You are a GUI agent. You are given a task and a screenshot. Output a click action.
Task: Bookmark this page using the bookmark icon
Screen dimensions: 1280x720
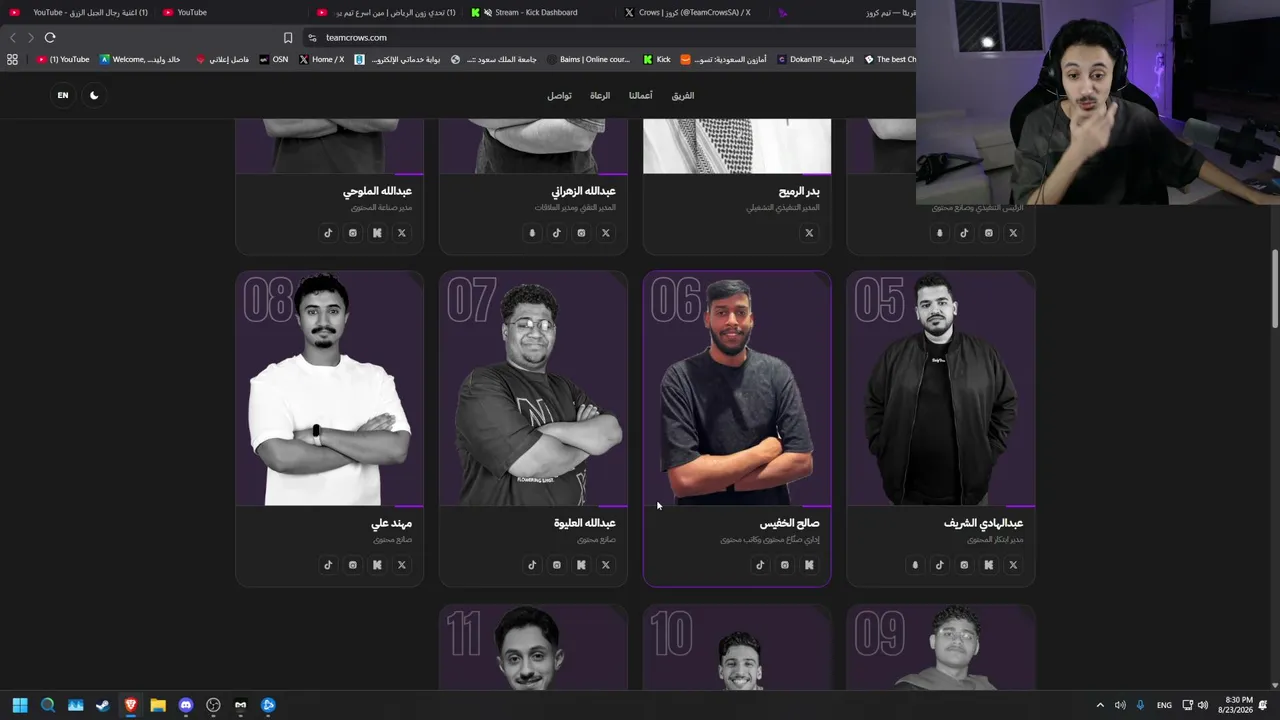point(288,38)
